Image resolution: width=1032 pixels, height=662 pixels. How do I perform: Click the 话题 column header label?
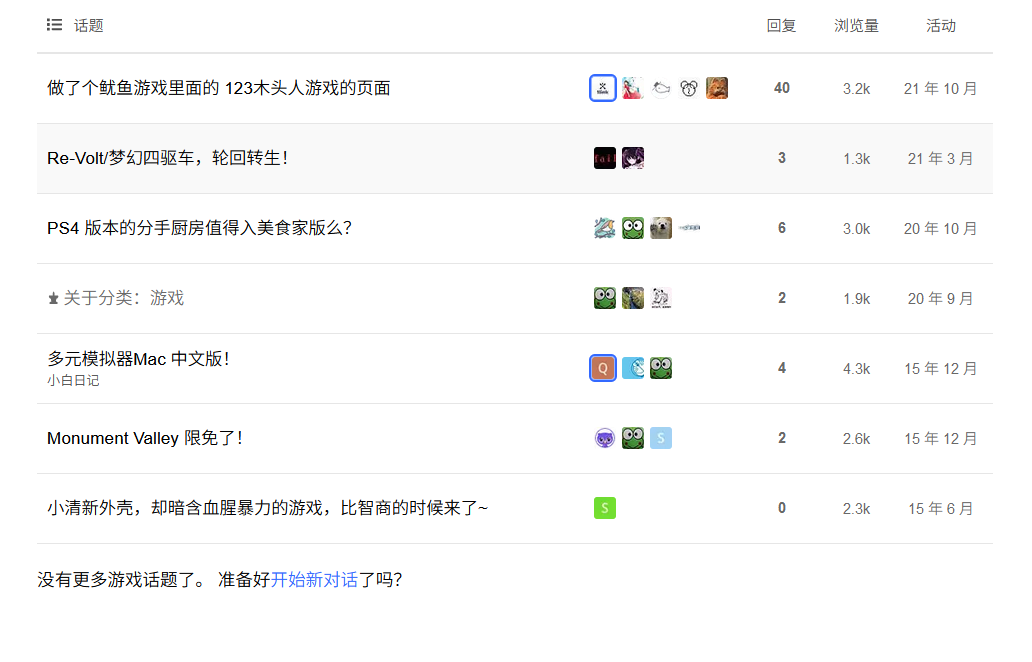click(x=88, y=26)
